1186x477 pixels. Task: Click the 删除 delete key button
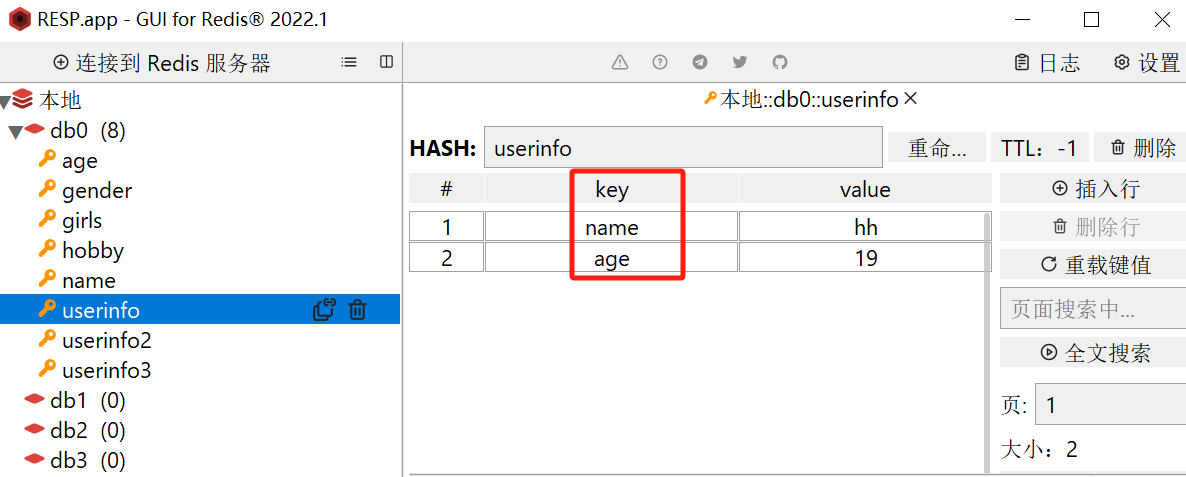(1141, 147)
